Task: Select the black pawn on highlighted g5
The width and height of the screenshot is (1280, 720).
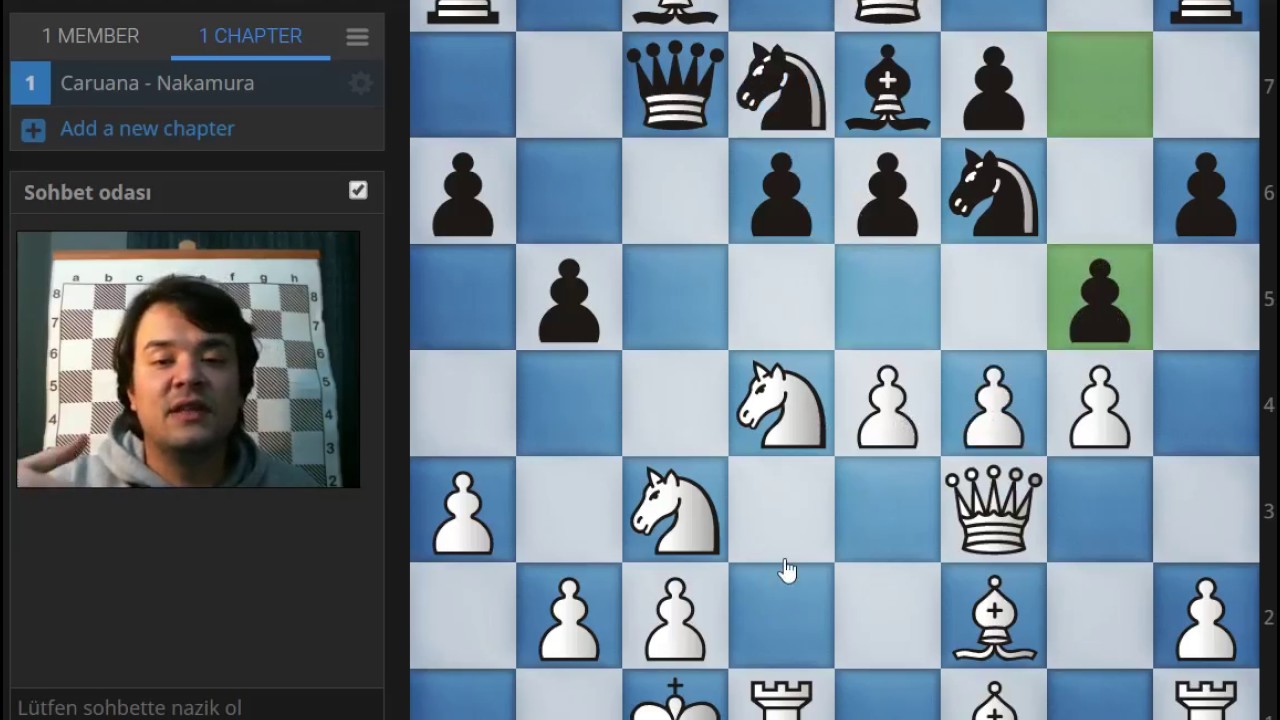Action: pos(1099,299)
